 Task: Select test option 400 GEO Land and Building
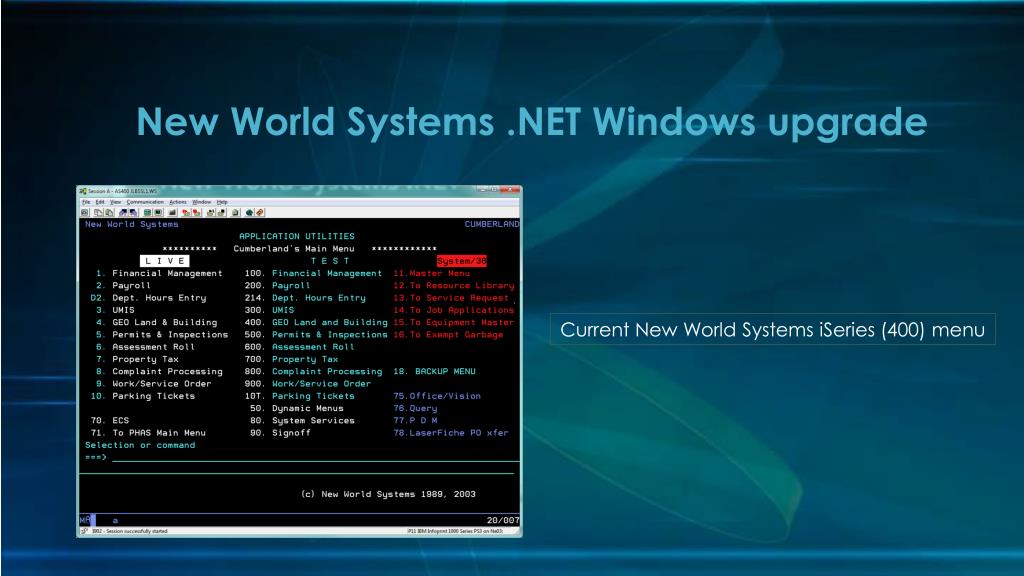tap(316, 322)
